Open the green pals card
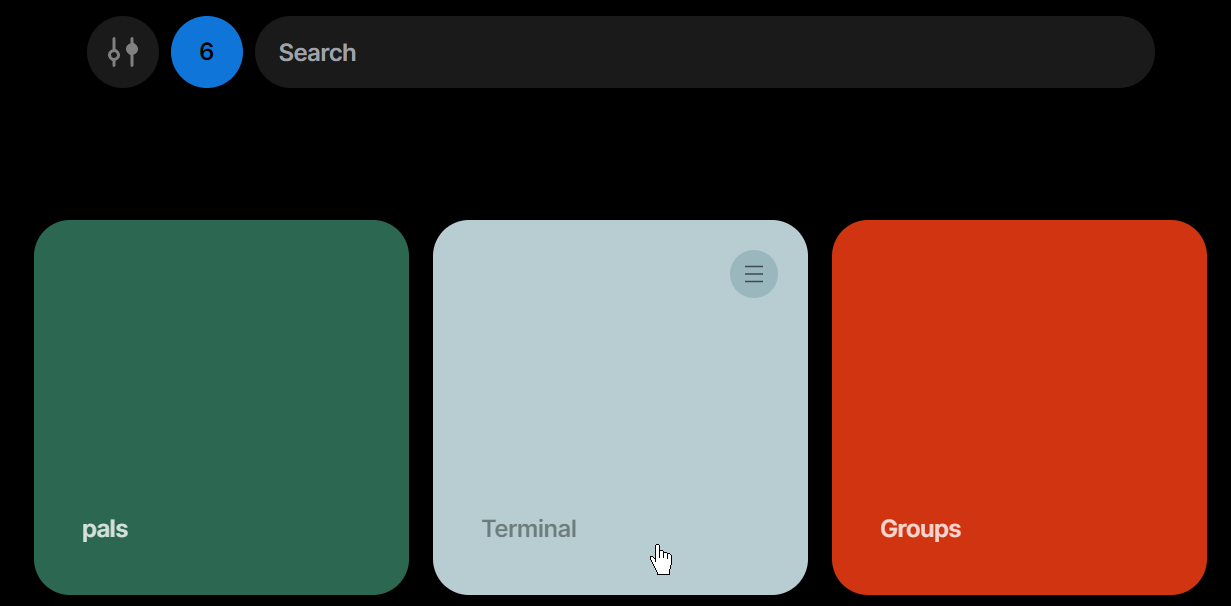The height and width of the screenshot is (606, 1231). (x=221, y=407)
